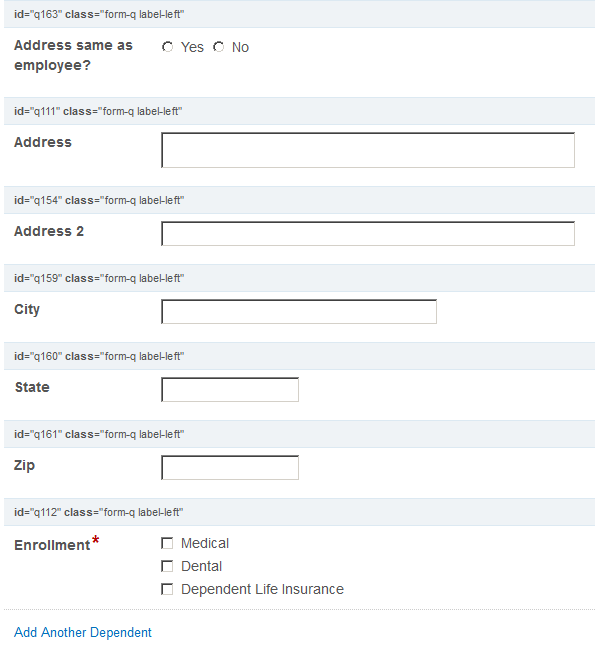
Task: Check the Dental enrollment checkbox
Action: tap(167, 566)
